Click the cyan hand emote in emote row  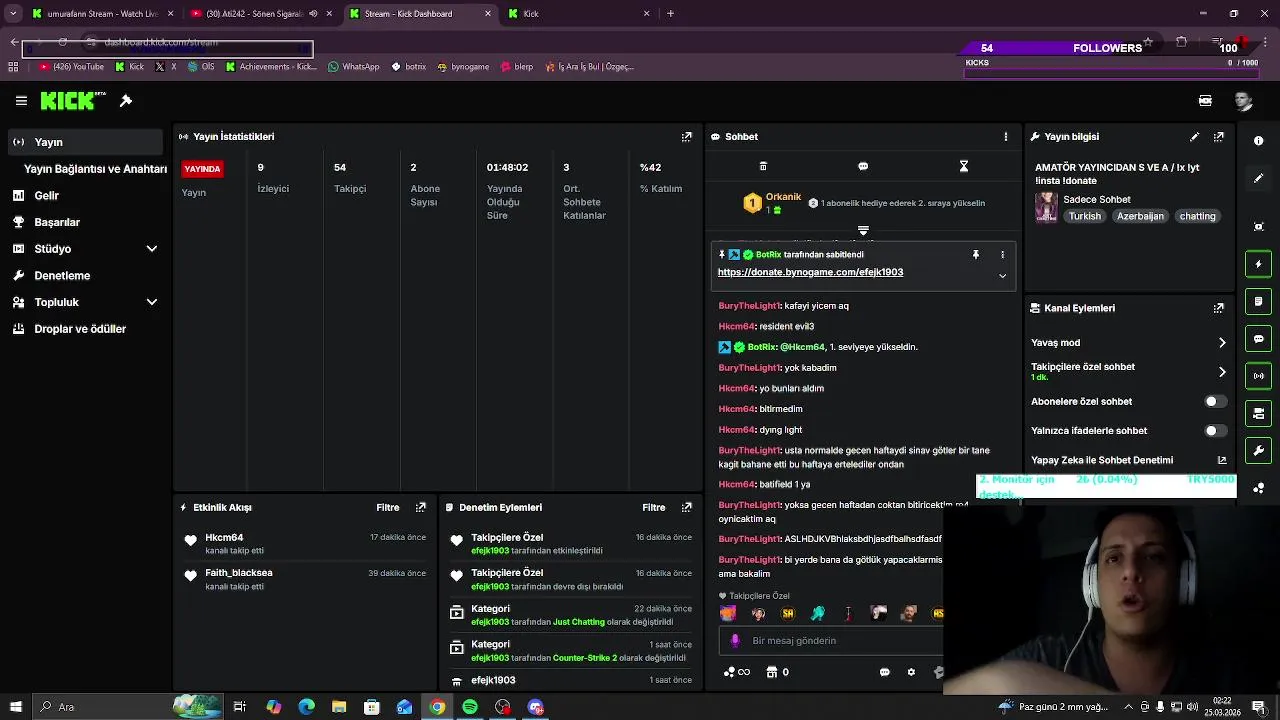click(x=818, y=614)
